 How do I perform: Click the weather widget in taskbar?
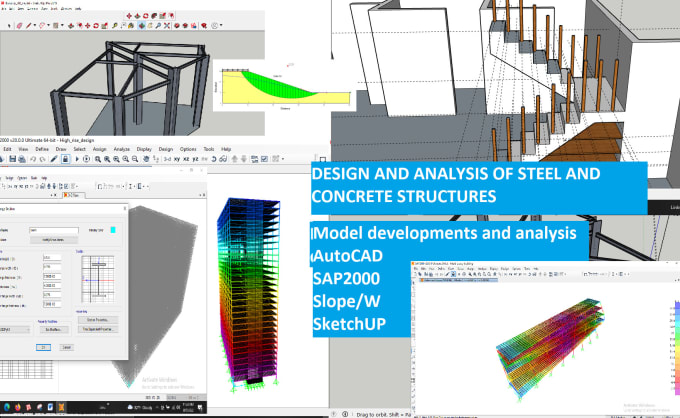point(140,408)
